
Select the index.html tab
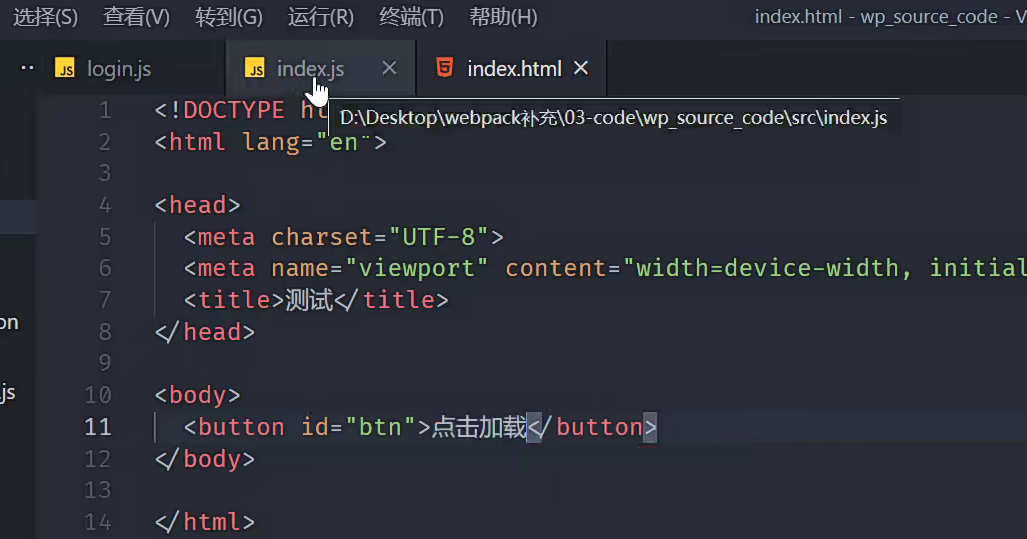(514, 69)
